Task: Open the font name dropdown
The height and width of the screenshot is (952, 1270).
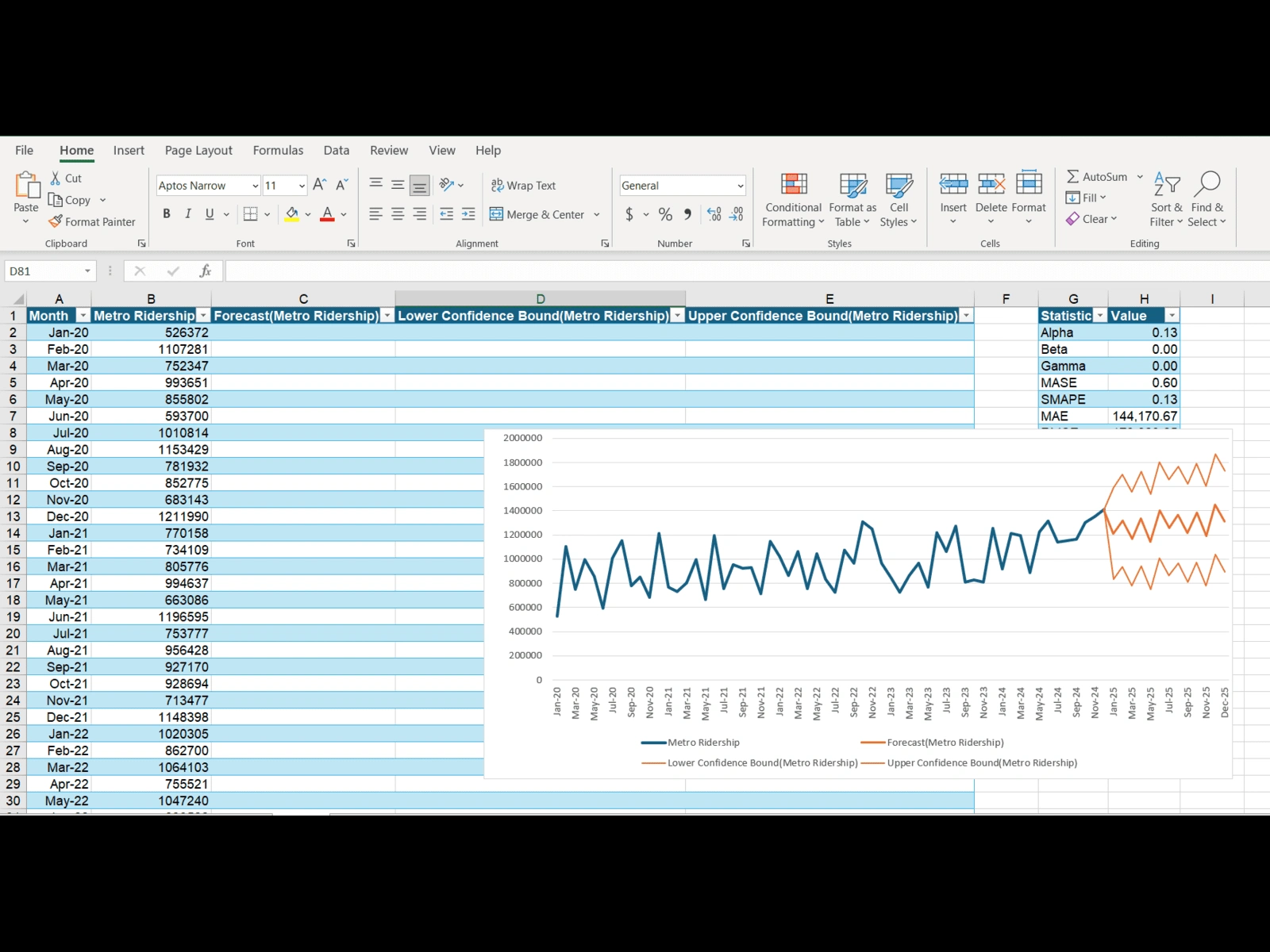Action: click(x=255, y=186)
